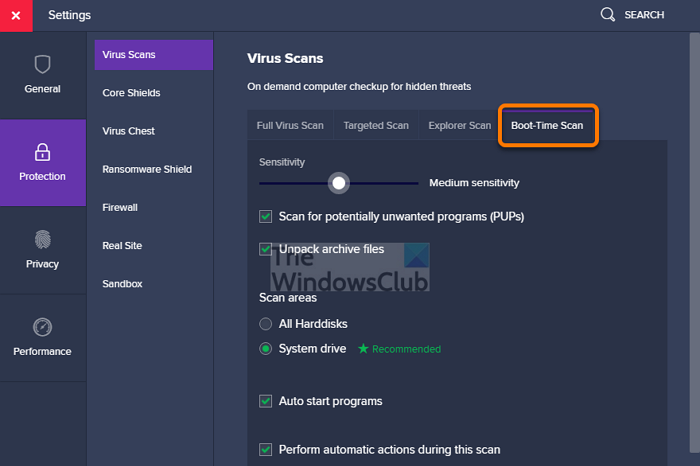This screenshot has height=466, width=700.
Task: Select the System drive radio button
Action: (x=266, y=349)
